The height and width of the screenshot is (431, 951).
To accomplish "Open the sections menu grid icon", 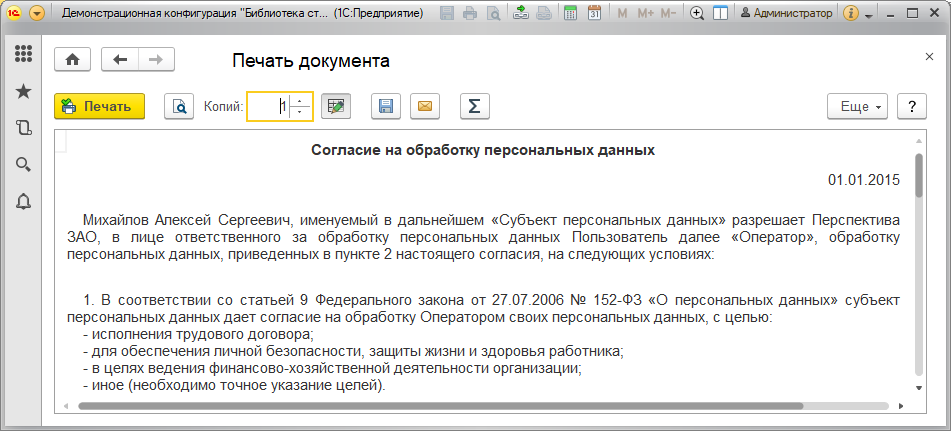I will (24, 53).
